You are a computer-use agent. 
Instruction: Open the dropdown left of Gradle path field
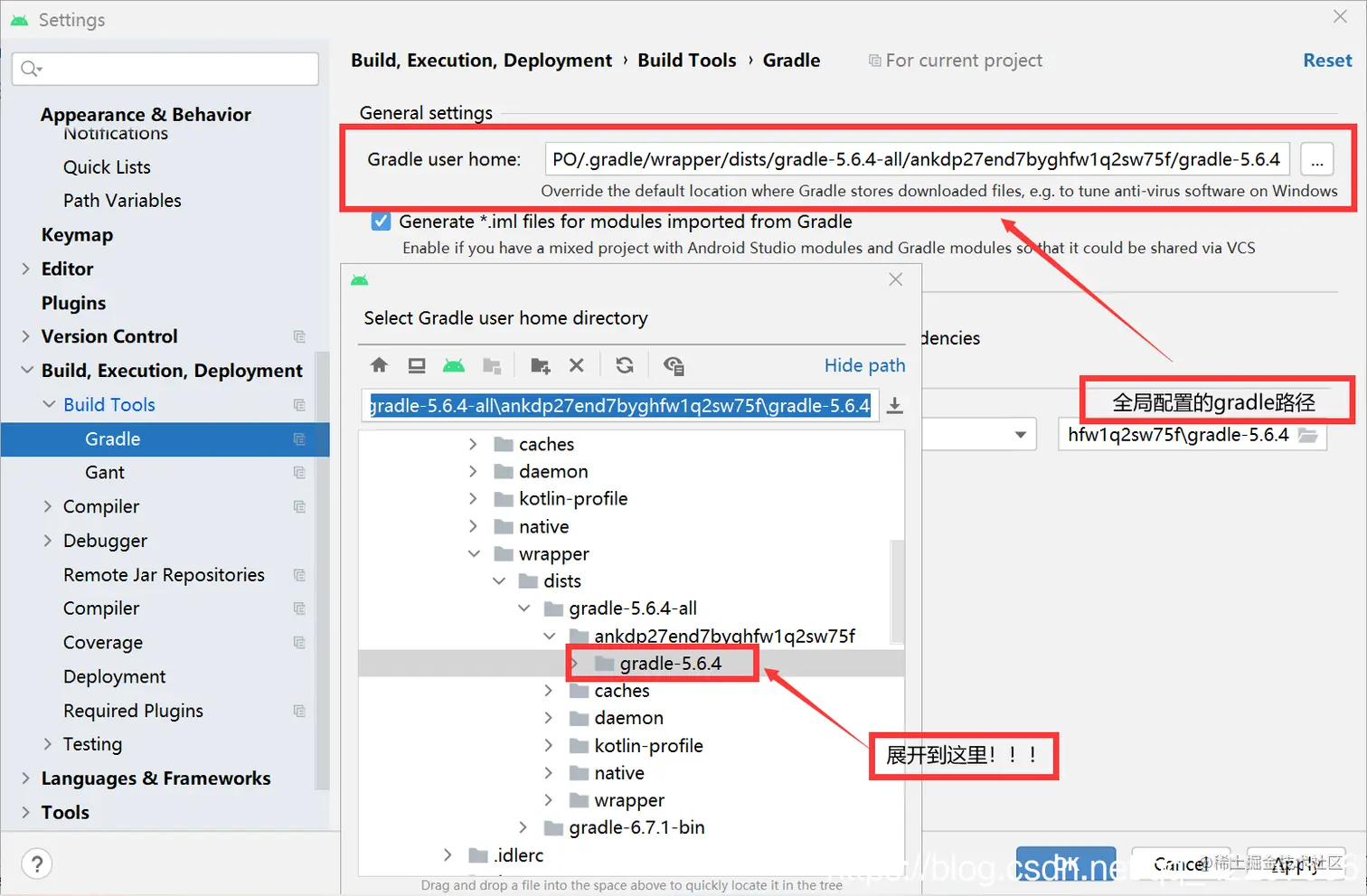[1020, 435]
